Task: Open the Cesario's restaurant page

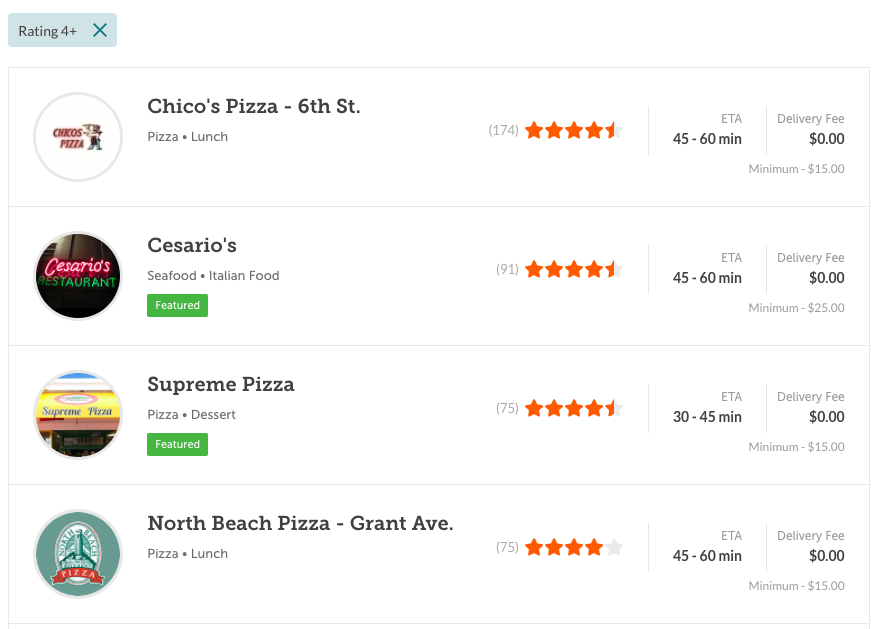Action: [192, 246]
